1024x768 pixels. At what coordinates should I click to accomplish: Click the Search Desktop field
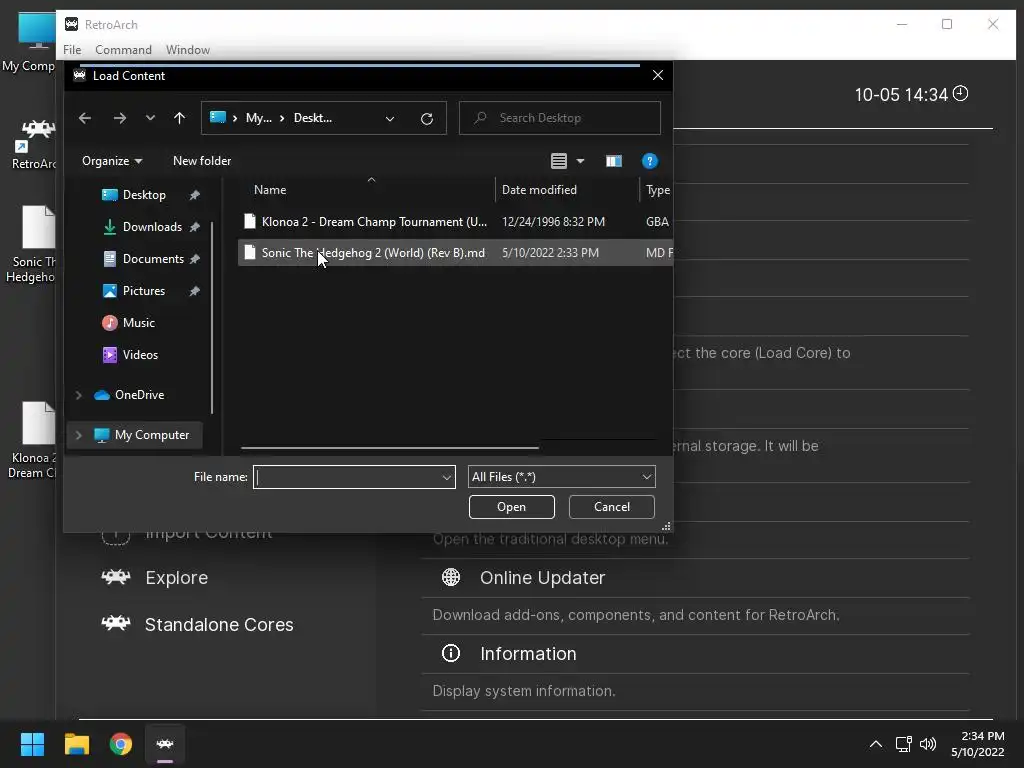click(x=560, y=118)
